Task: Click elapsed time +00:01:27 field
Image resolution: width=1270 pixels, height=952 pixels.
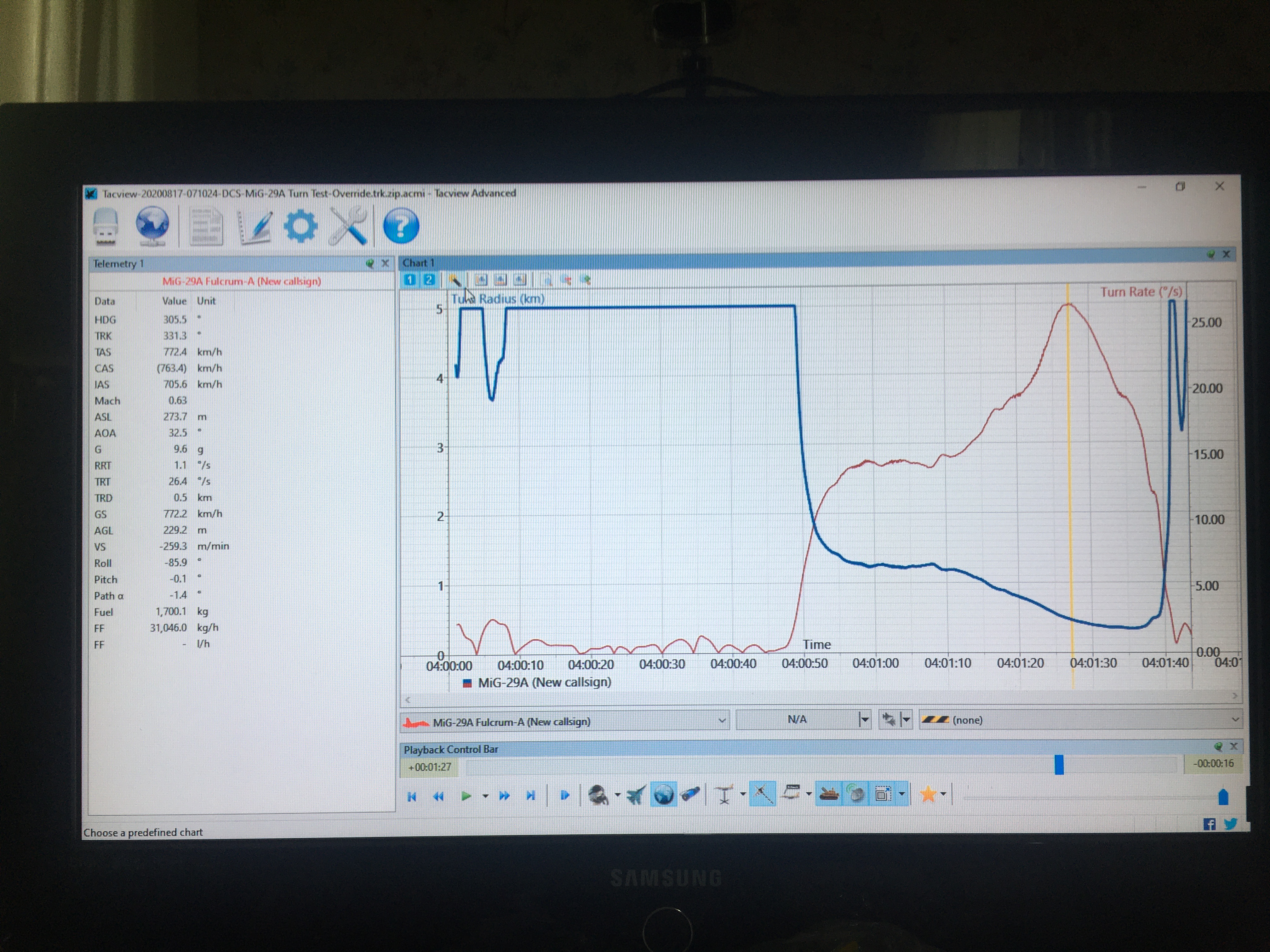Action: (x=429, y=767)
